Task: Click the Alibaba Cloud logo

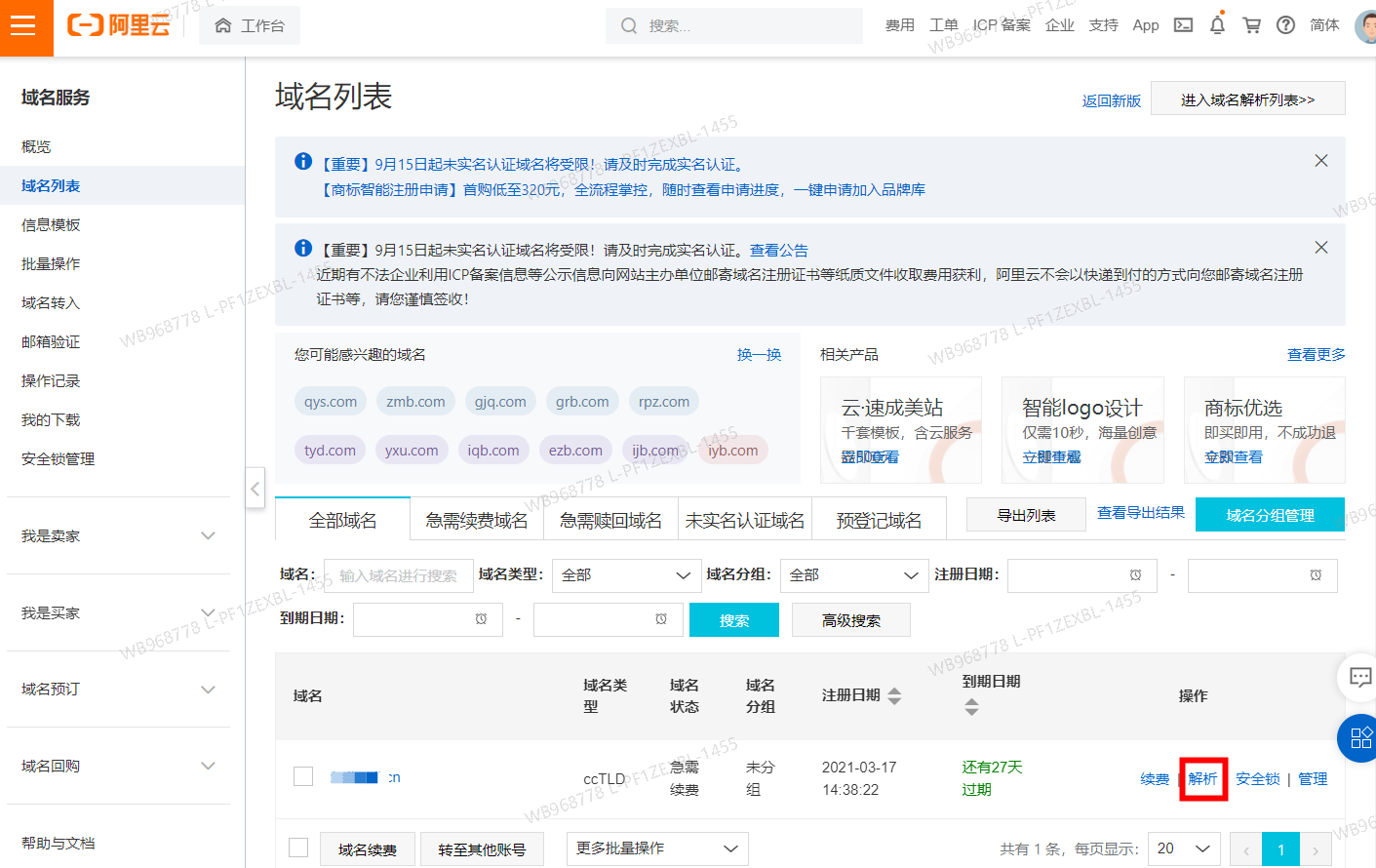Action: (x=119, y=25)
